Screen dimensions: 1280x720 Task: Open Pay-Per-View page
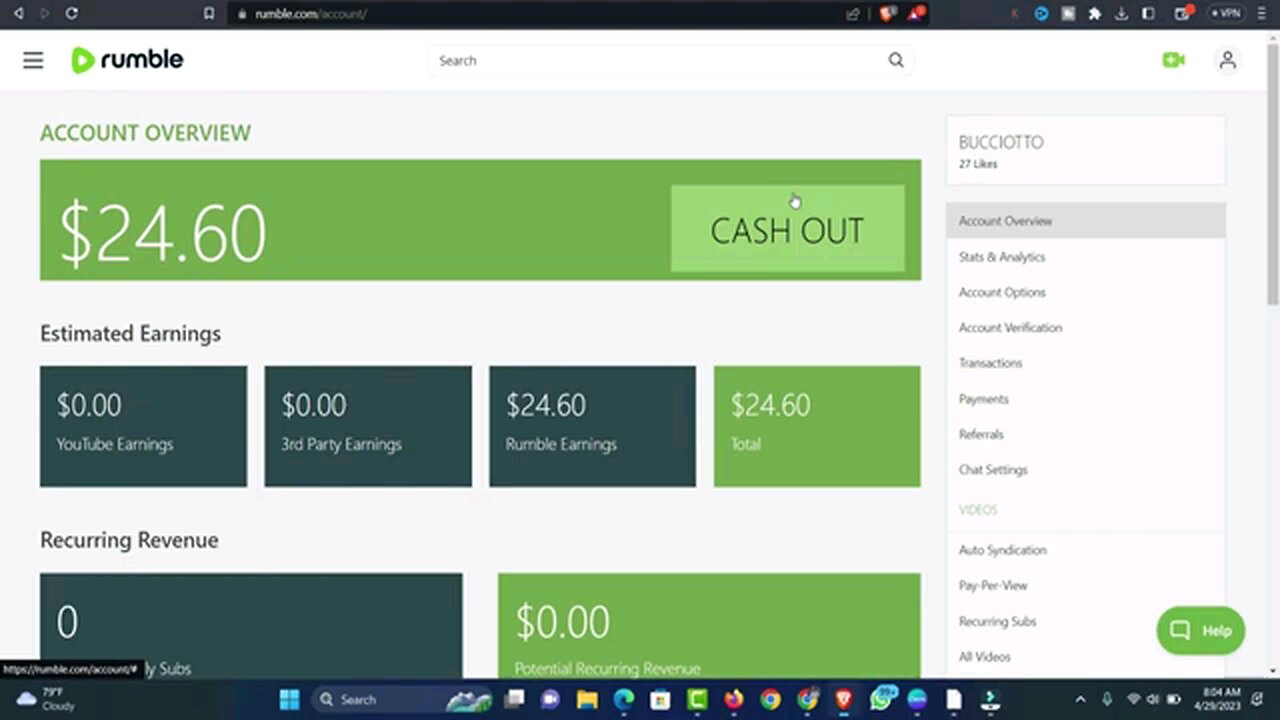(x=993, y=586)
